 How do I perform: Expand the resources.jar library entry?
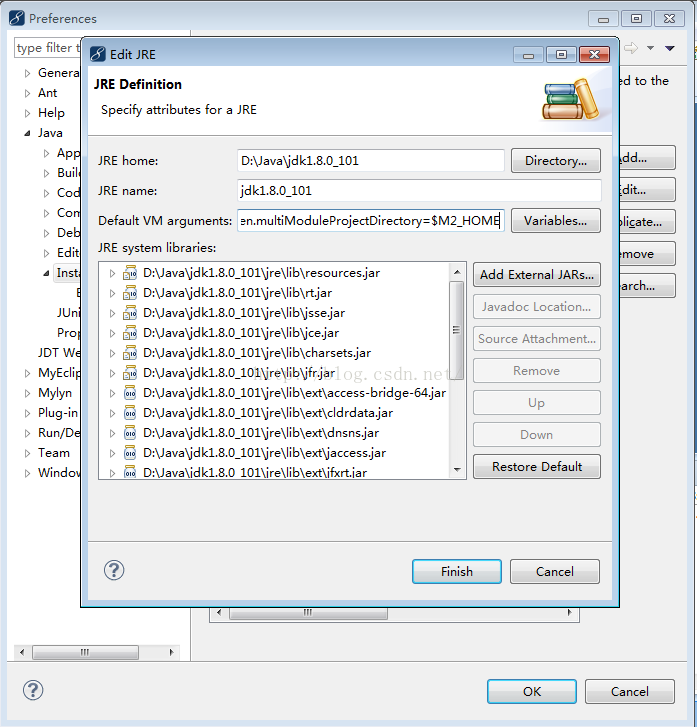[112, 273]
